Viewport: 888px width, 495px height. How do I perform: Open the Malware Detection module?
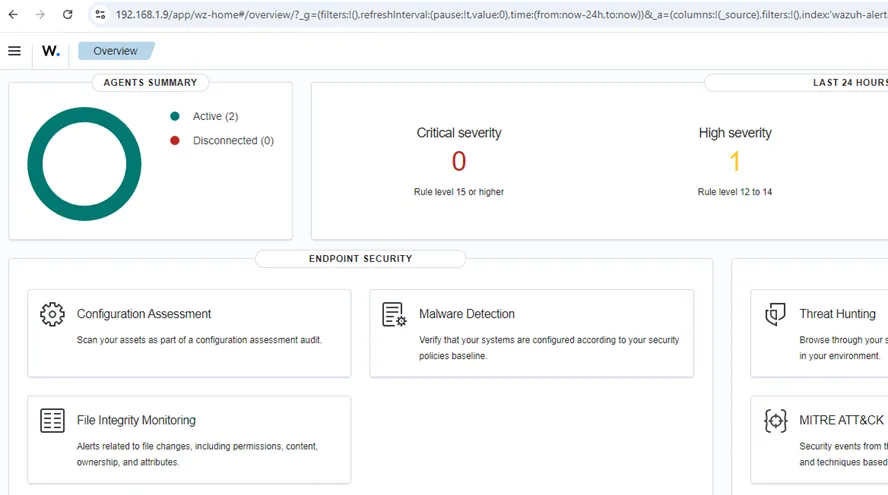click(531, 333)
